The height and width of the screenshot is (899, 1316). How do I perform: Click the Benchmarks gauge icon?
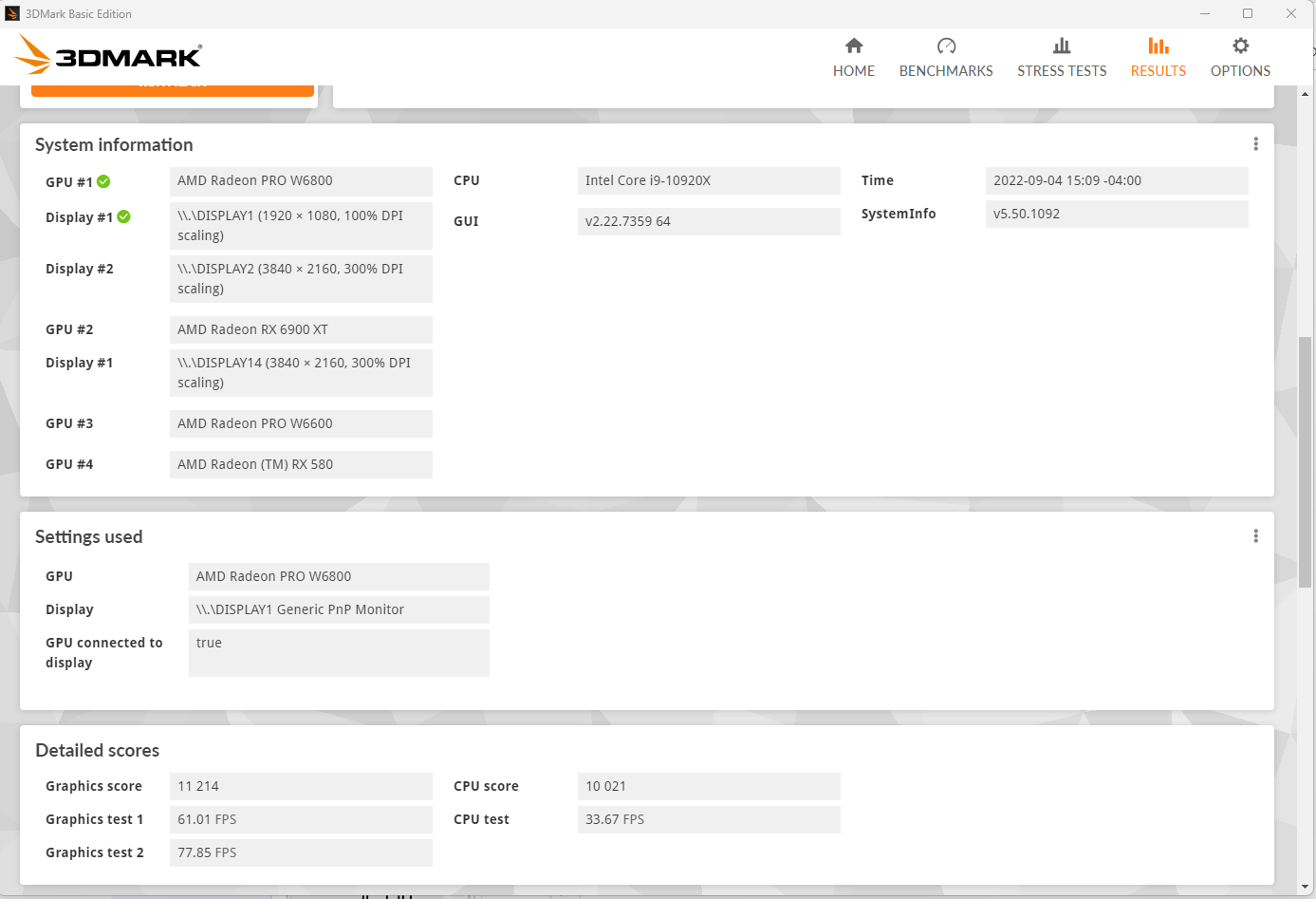coord(946,46)
